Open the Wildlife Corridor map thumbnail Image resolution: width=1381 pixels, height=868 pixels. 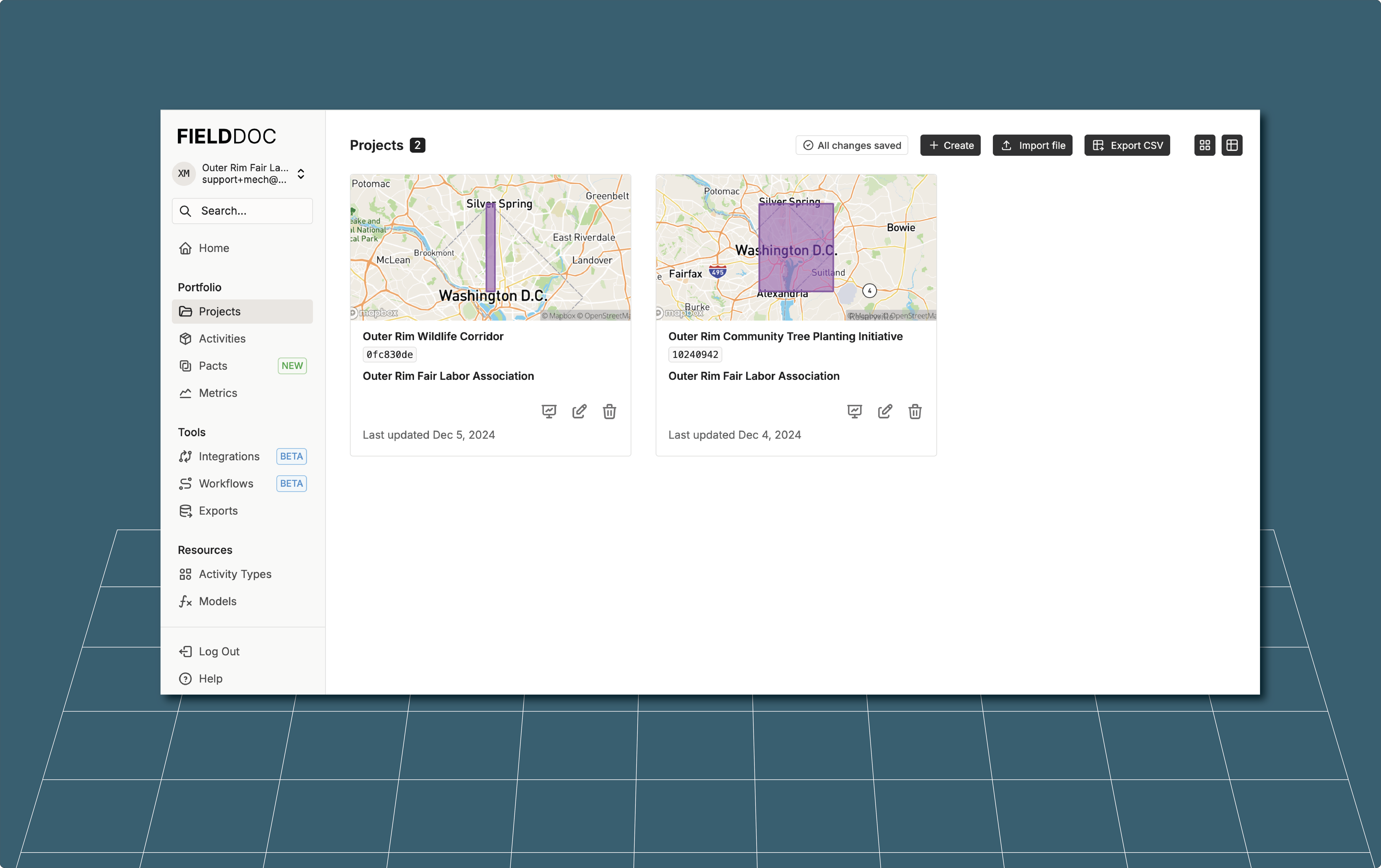pos(490,247)
